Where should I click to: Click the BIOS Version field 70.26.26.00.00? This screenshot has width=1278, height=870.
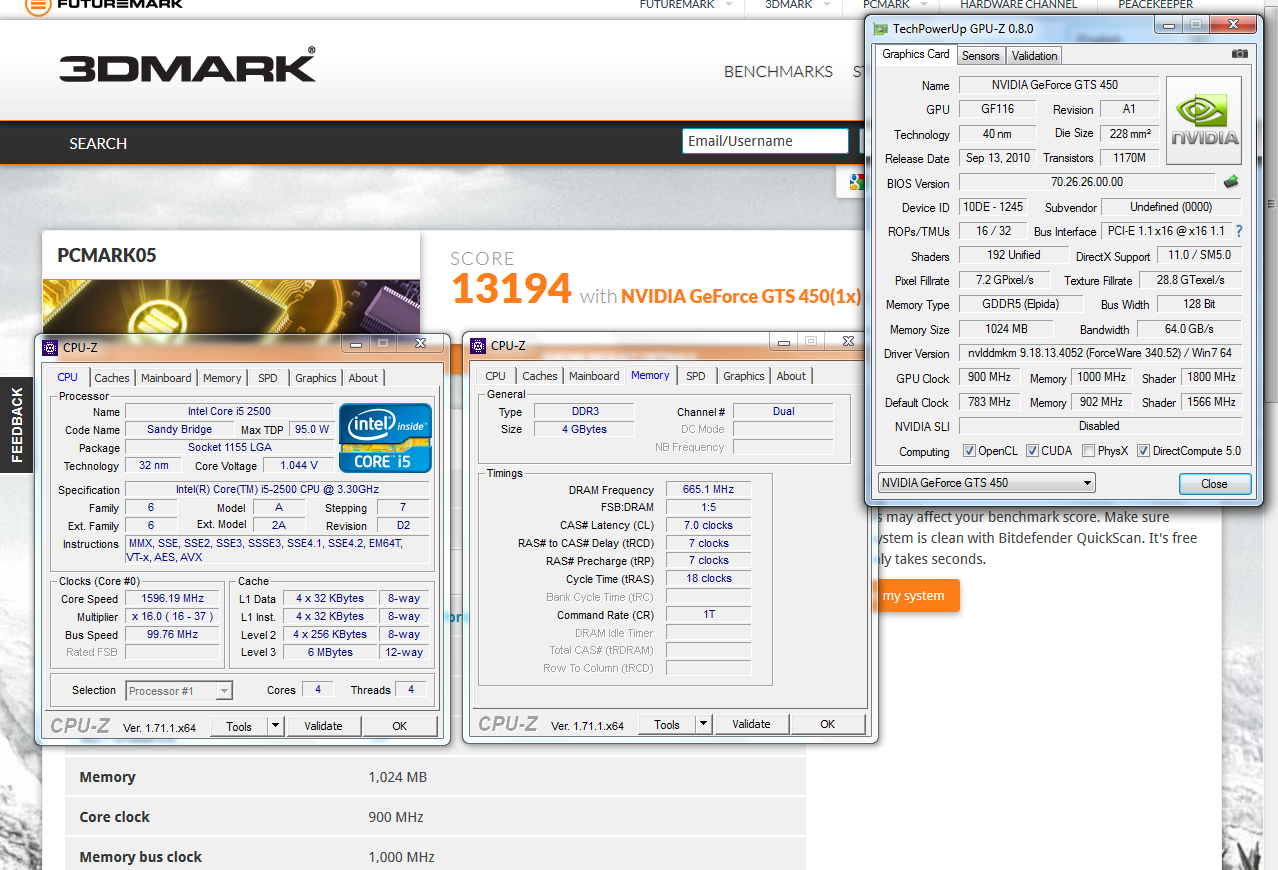[1087, 182]
